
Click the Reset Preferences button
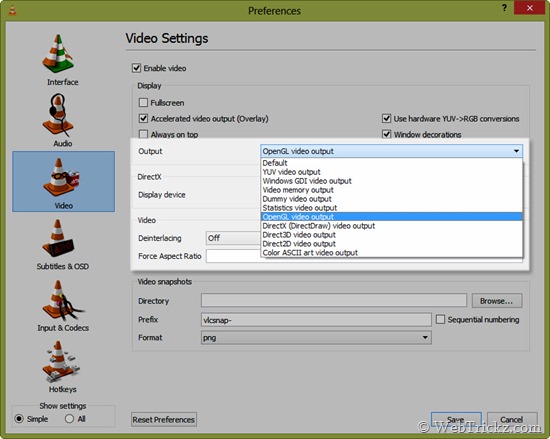tap(164, 419)
